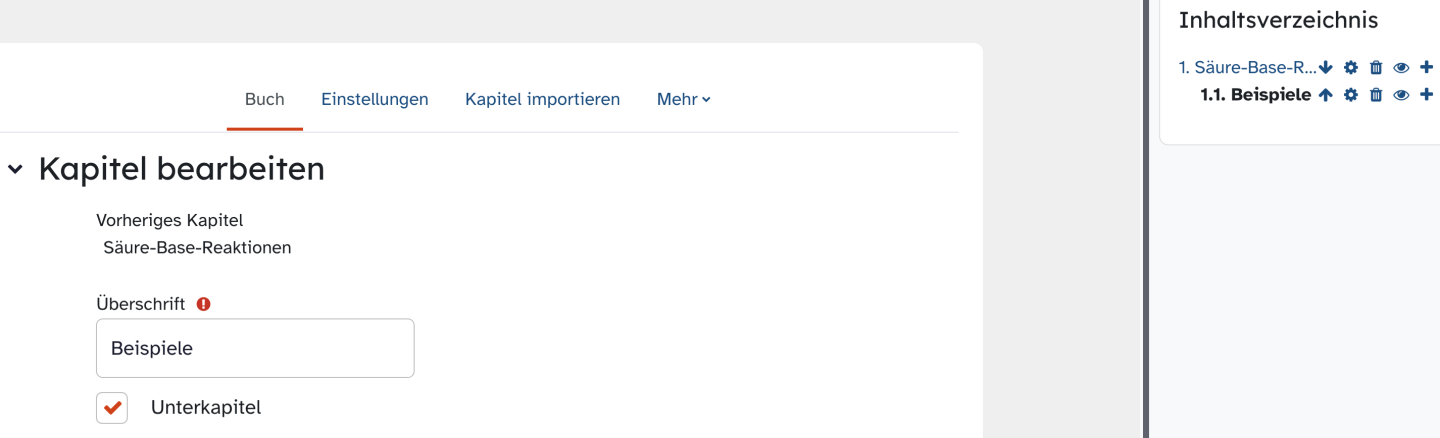Open the Kapitel importieren tab

tap(542, 100)
